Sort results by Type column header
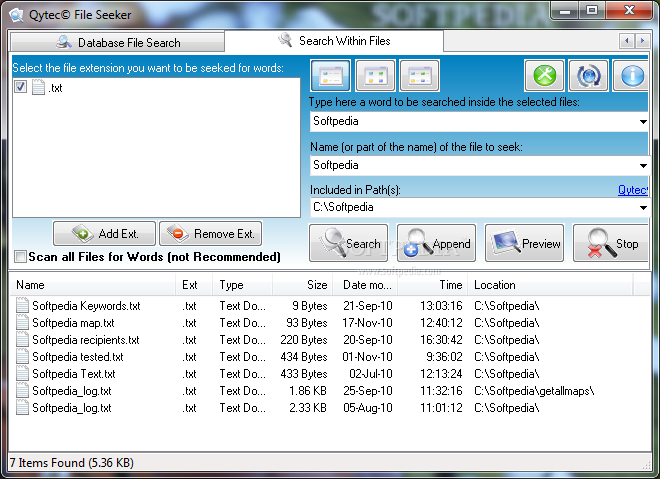Viewport: 660px width, 479px height. pos(243,285)
